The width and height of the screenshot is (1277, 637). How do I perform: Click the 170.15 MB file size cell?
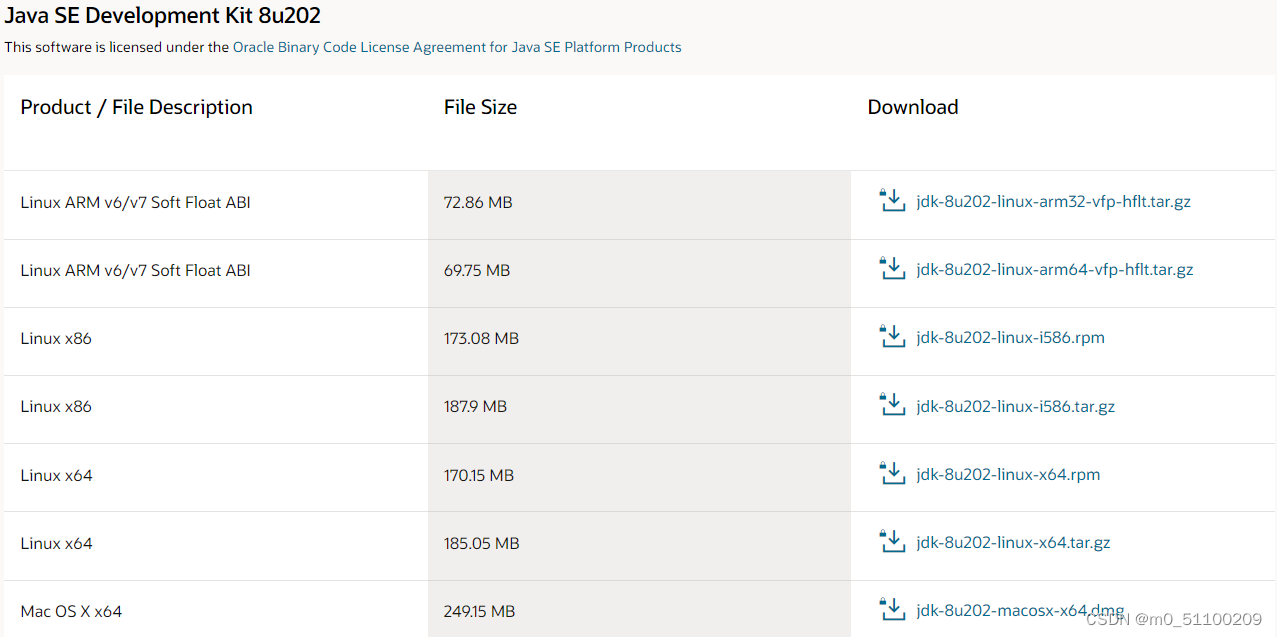coord(640,477)
